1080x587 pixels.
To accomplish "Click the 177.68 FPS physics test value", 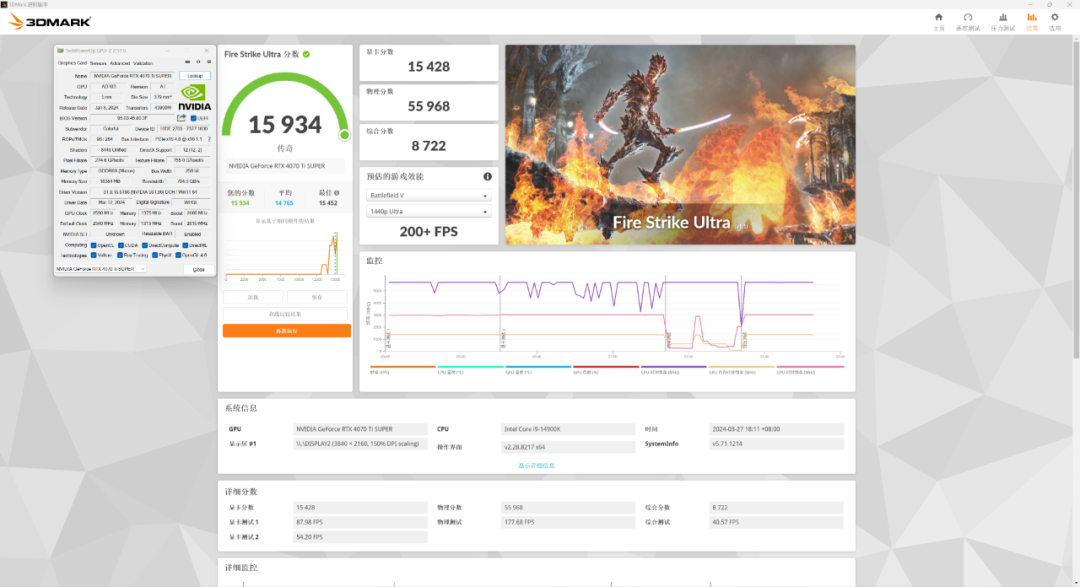I will [x=568, y=522].
